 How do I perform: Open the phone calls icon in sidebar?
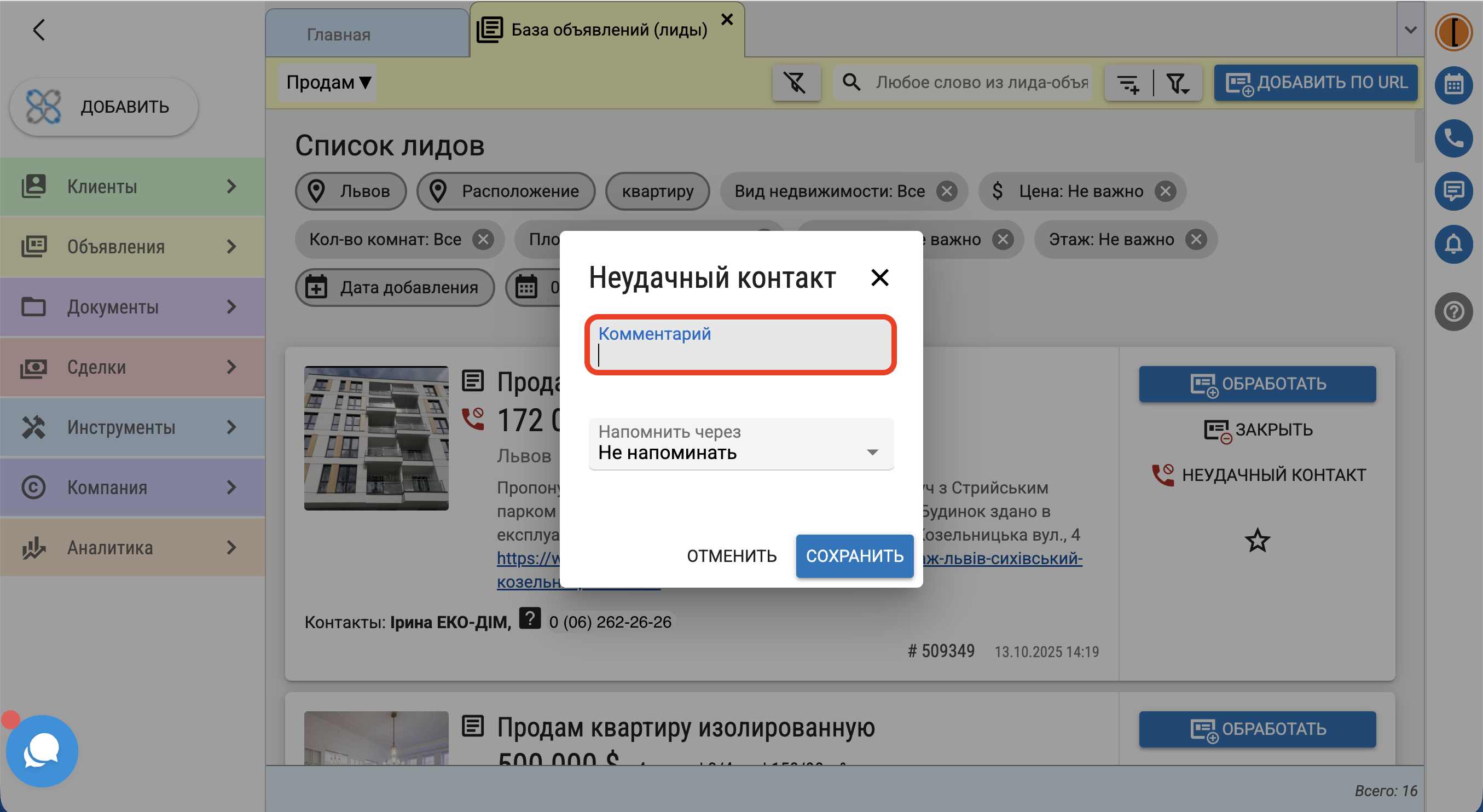click(1453, 138)
